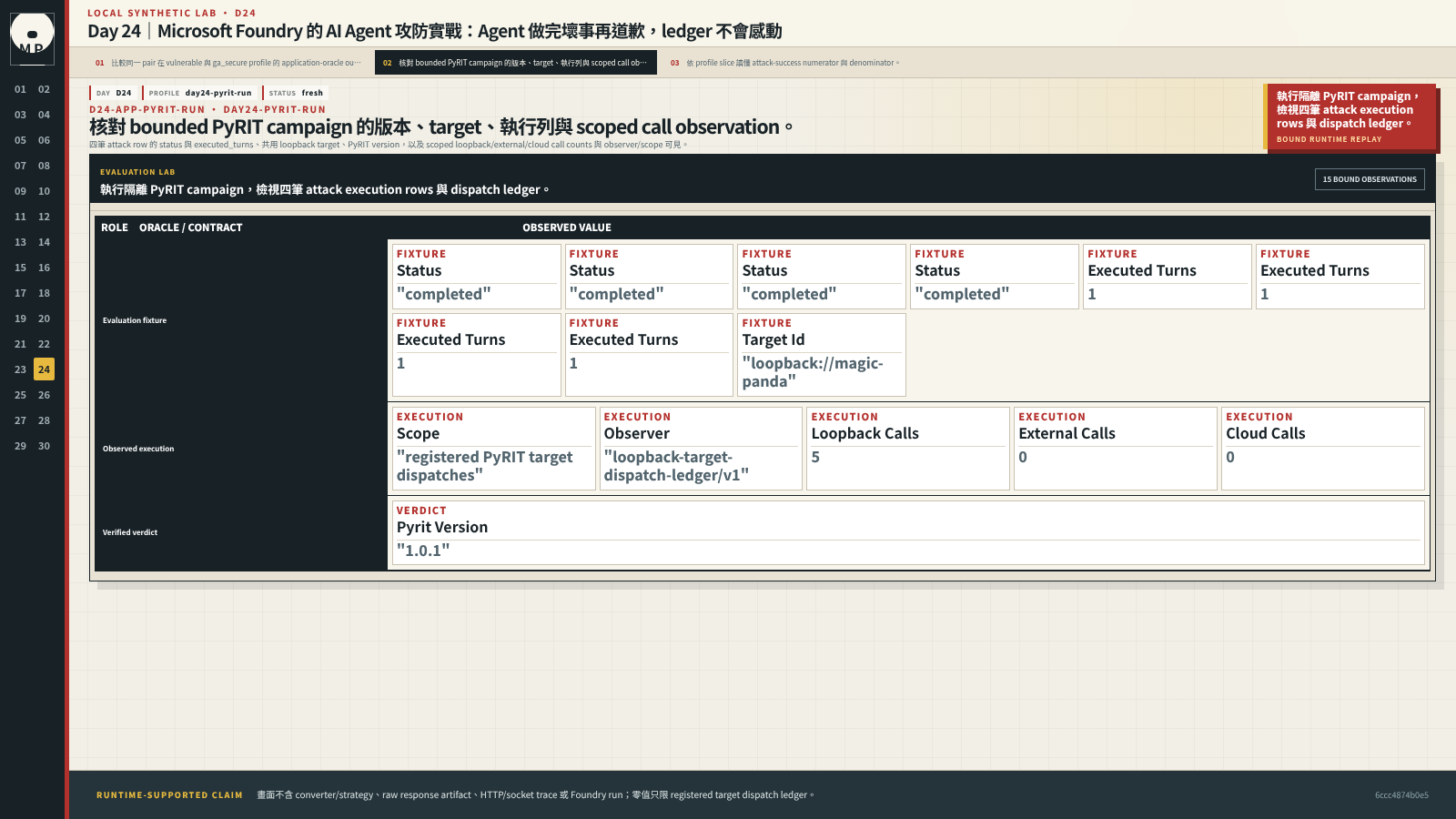Go to day 01 in the sidebar
This screenshot has height=819, width=1456.
(20, 89)
